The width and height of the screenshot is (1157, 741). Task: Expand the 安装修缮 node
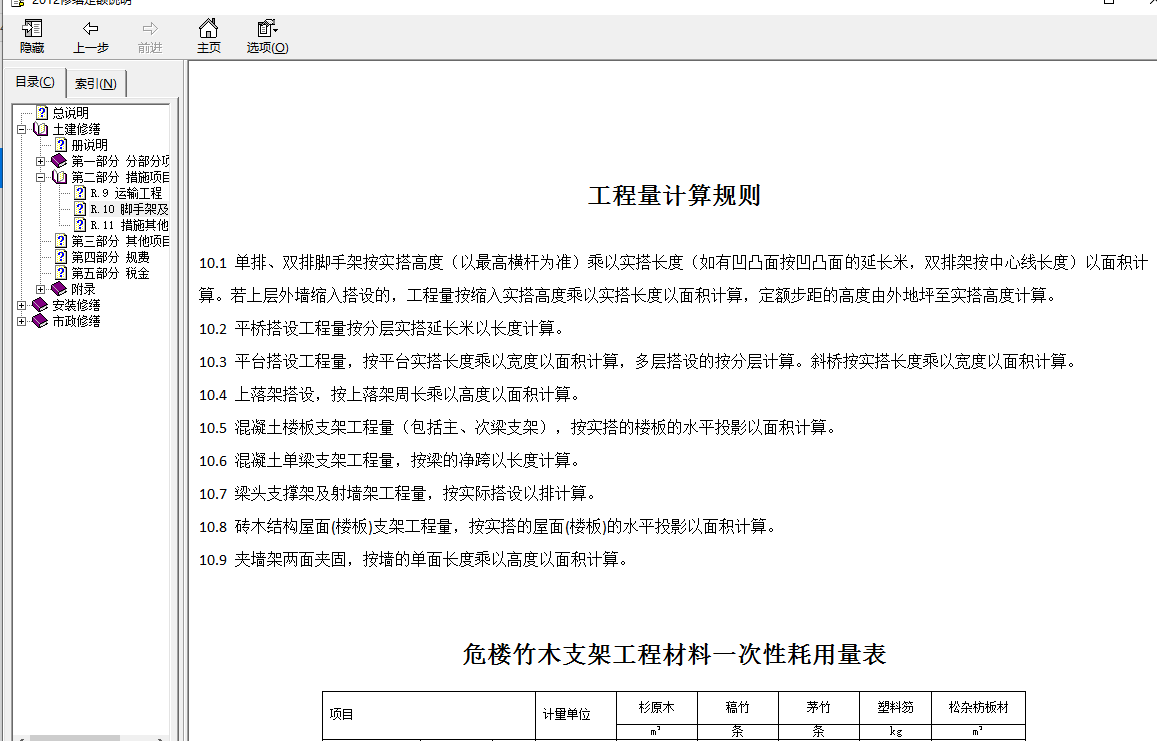pos(22,306)
